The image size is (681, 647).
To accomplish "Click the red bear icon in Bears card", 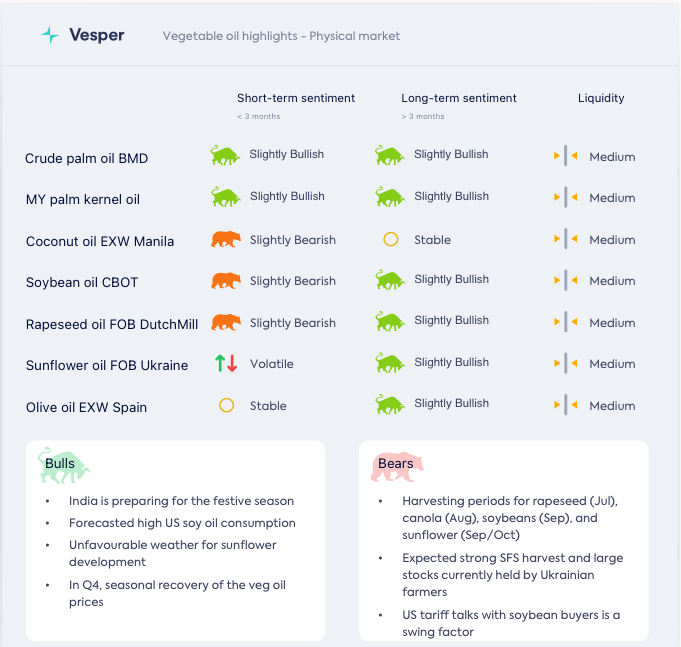I will pos(397,465).
